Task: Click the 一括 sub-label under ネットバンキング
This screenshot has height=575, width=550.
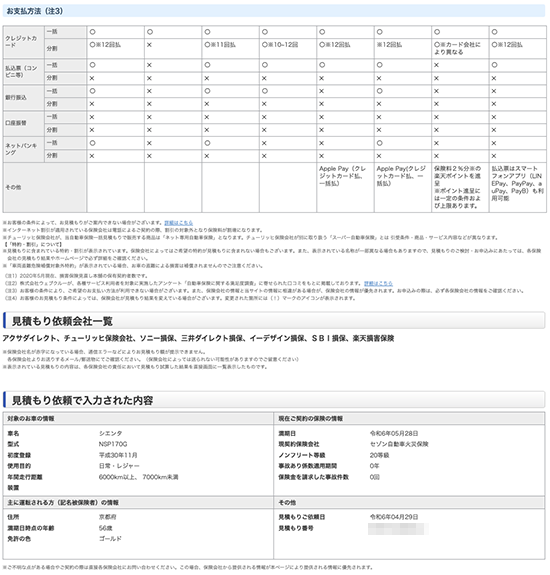Action: coord(65,143)
